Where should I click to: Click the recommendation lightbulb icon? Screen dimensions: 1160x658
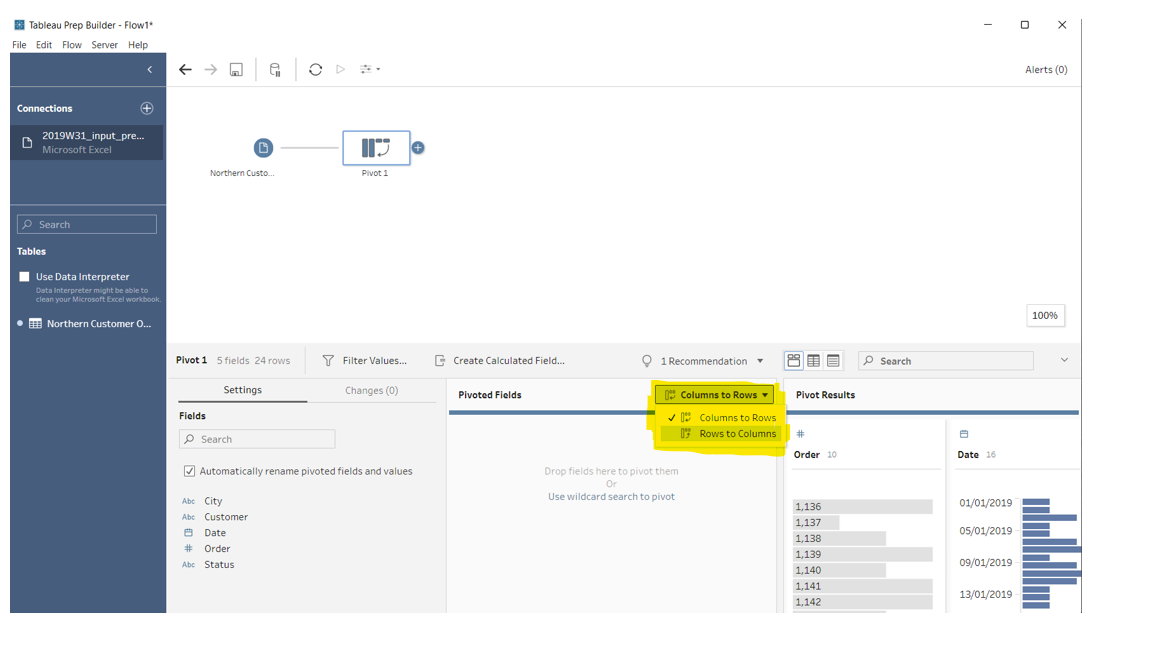click(x=647, y=360)
